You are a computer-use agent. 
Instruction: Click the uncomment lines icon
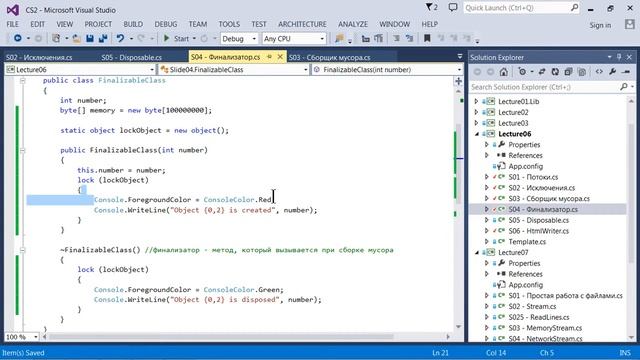point(409,38)
